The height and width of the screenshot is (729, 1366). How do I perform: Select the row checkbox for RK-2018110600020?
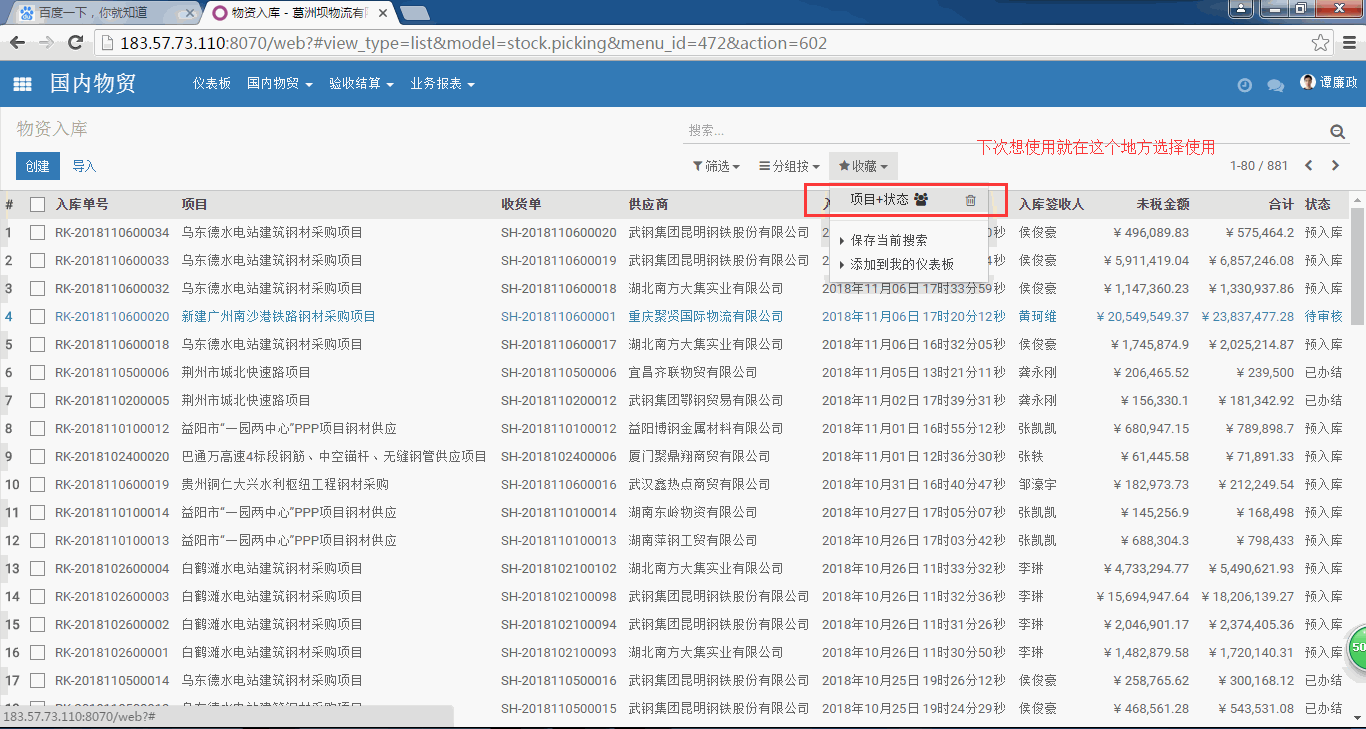point(38,316)
